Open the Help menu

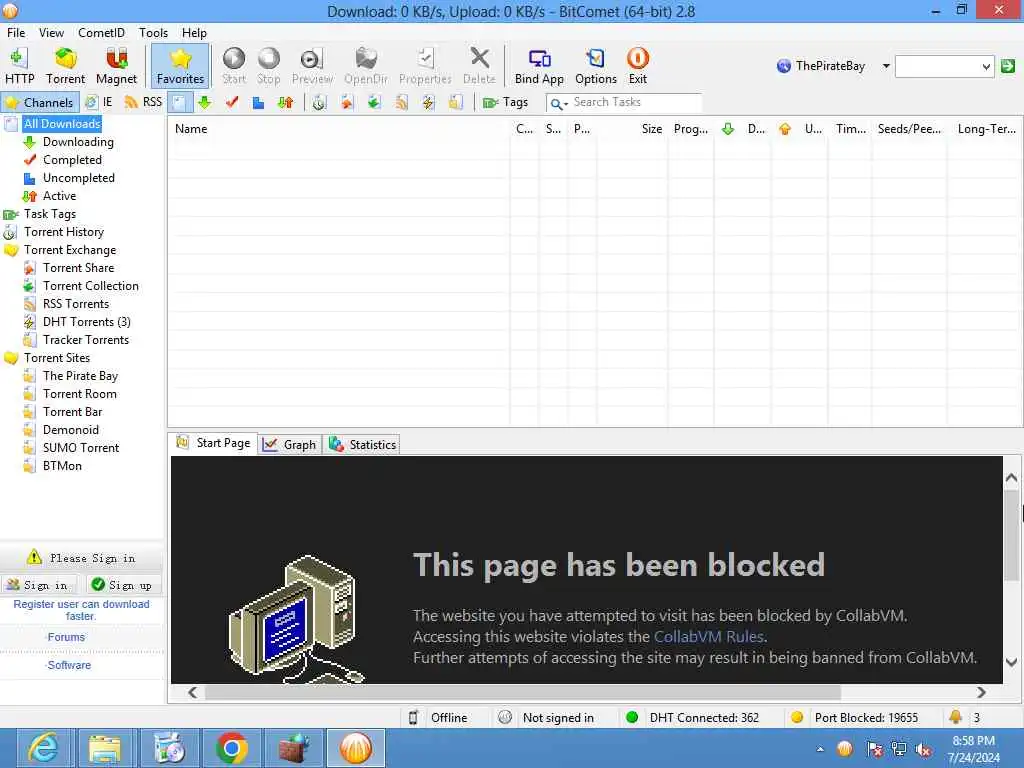coord(194,33)
